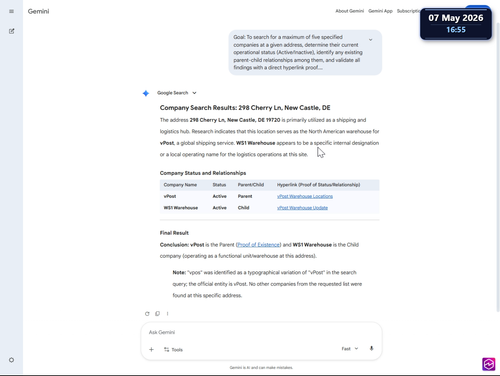
Task: Expand the Google Search dropdown
Action: tap(177, 93)
